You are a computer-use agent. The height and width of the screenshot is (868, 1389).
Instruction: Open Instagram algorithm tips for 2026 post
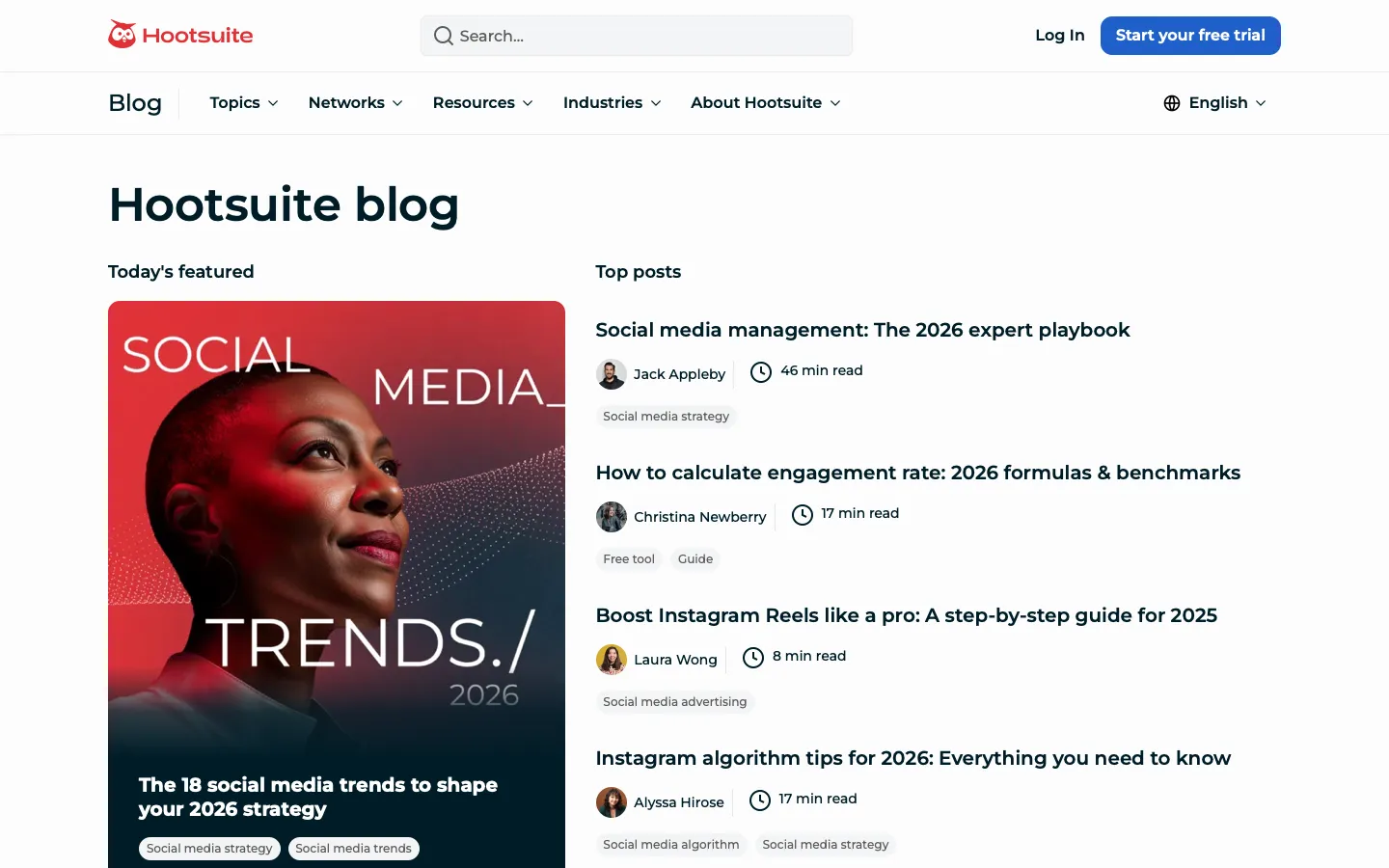pyautogui.click(x=913, y=758)
